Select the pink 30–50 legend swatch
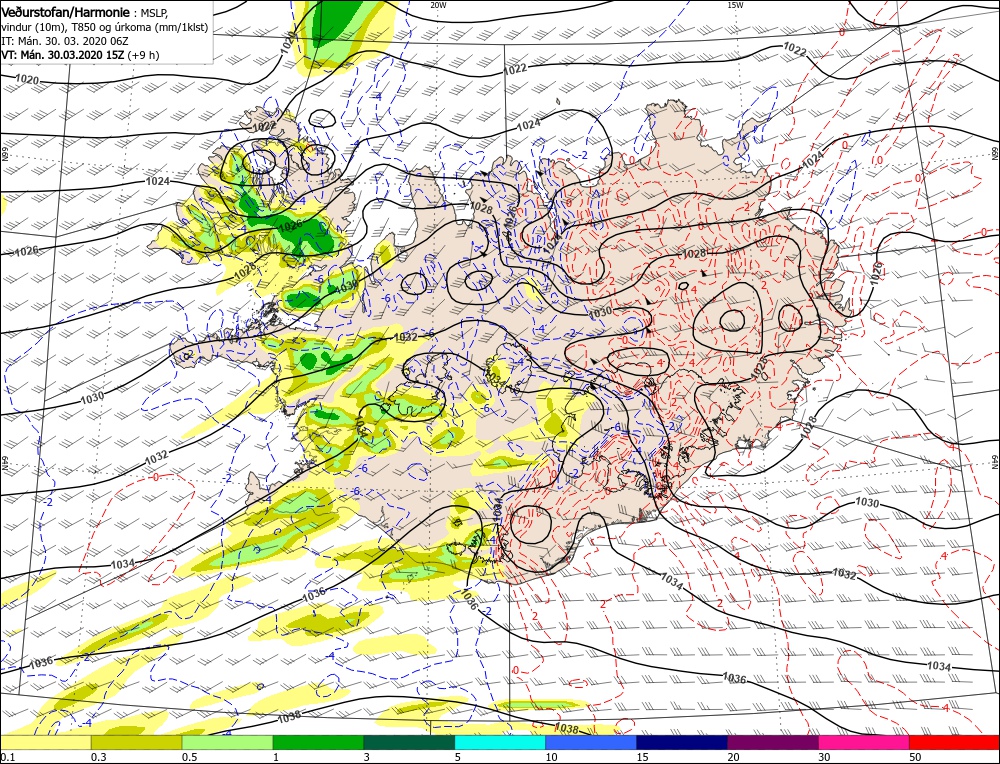This screenshot has width=1000, height=764. tap(864, 742)
